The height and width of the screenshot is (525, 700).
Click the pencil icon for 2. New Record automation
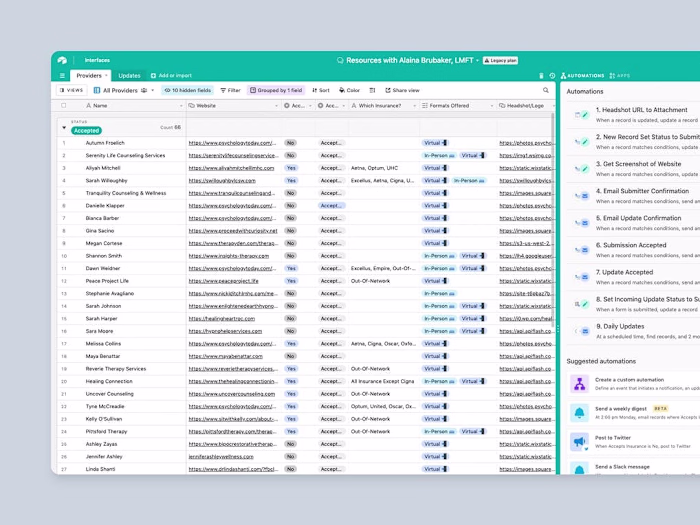[x=585, y=142]
